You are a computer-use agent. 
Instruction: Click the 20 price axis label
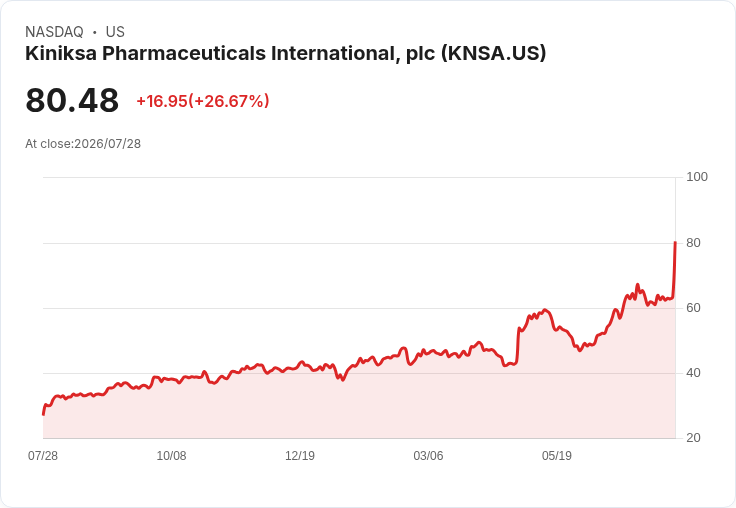click(x=693, y=438)
